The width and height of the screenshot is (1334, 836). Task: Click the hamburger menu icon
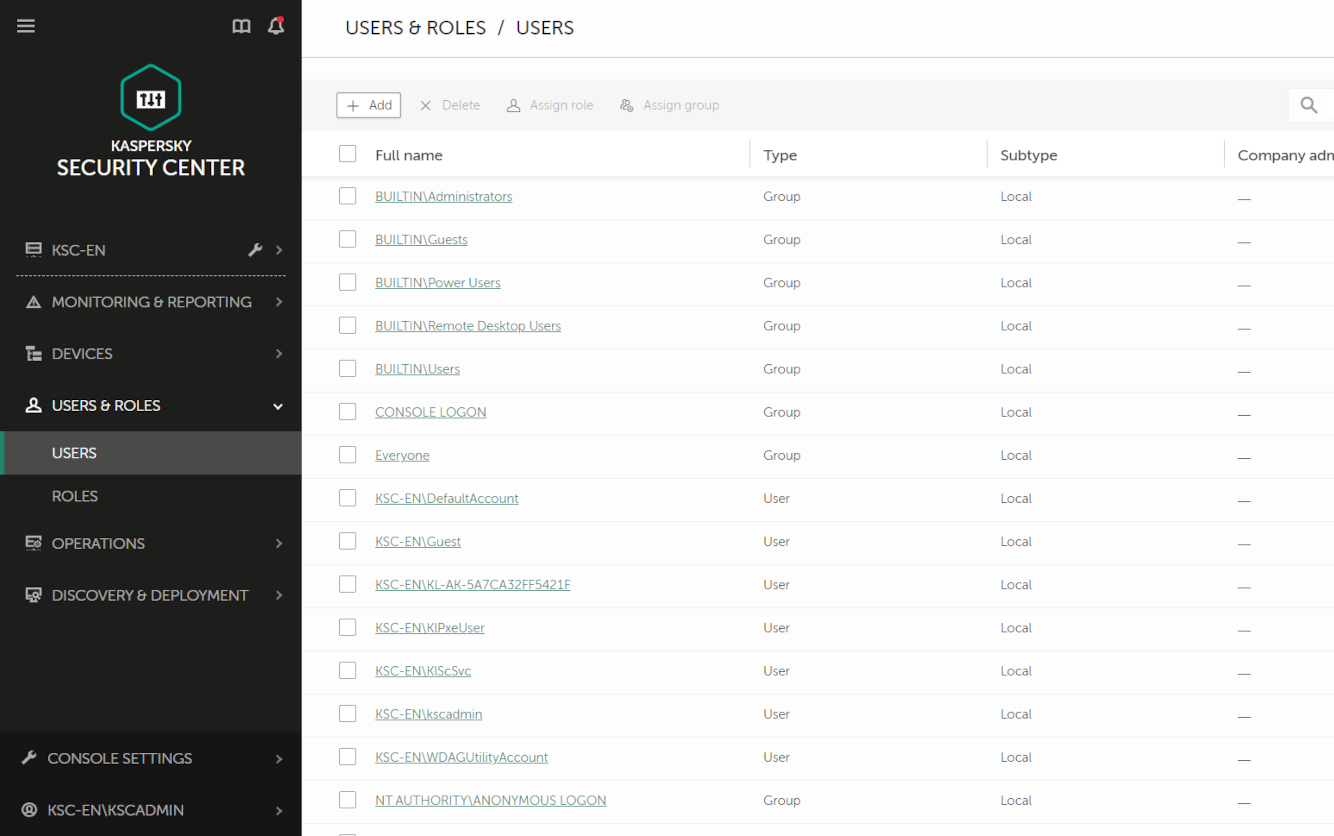[26, 26]
